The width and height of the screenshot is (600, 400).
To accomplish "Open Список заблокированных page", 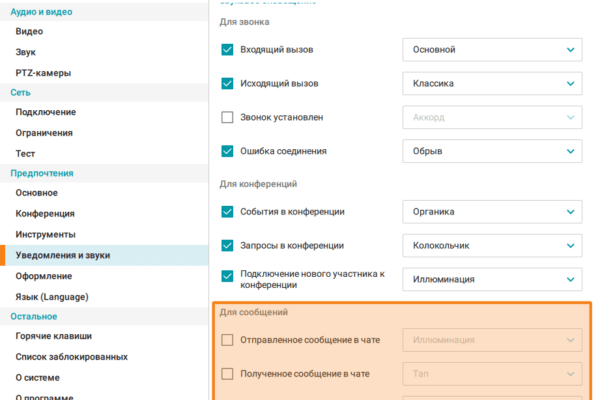I will (x=71, y=357).
